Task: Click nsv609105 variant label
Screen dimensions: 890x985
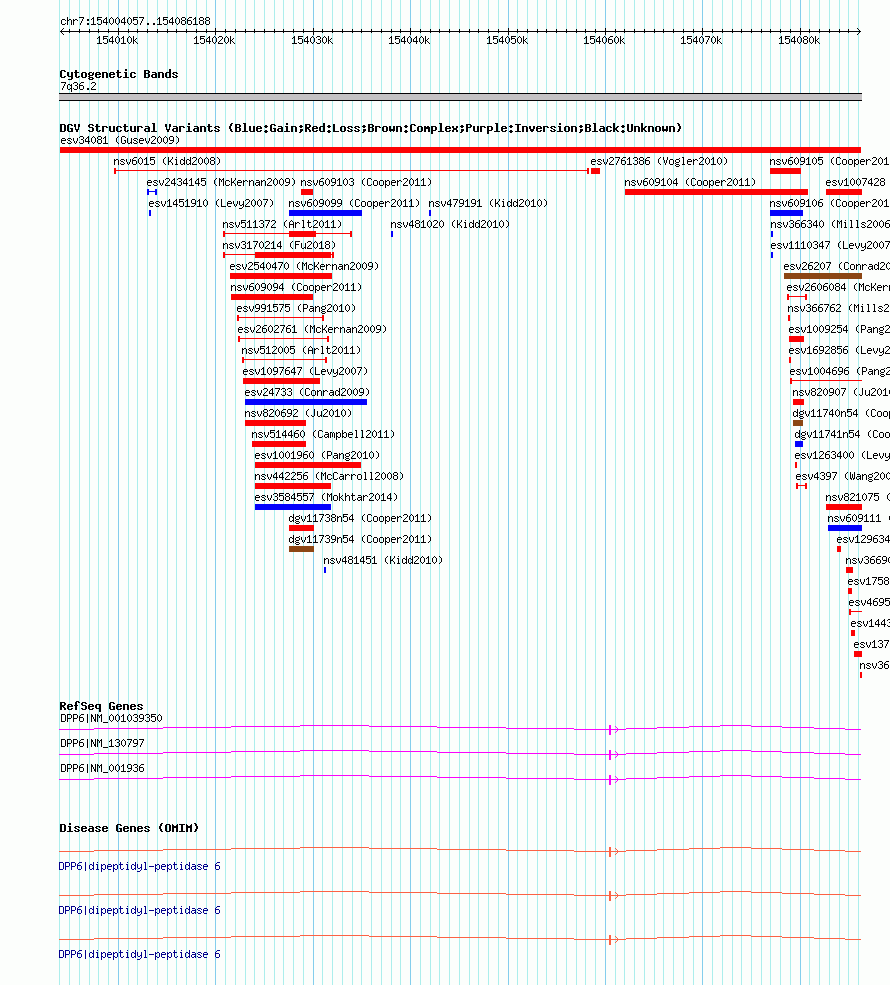Action: 829,161
